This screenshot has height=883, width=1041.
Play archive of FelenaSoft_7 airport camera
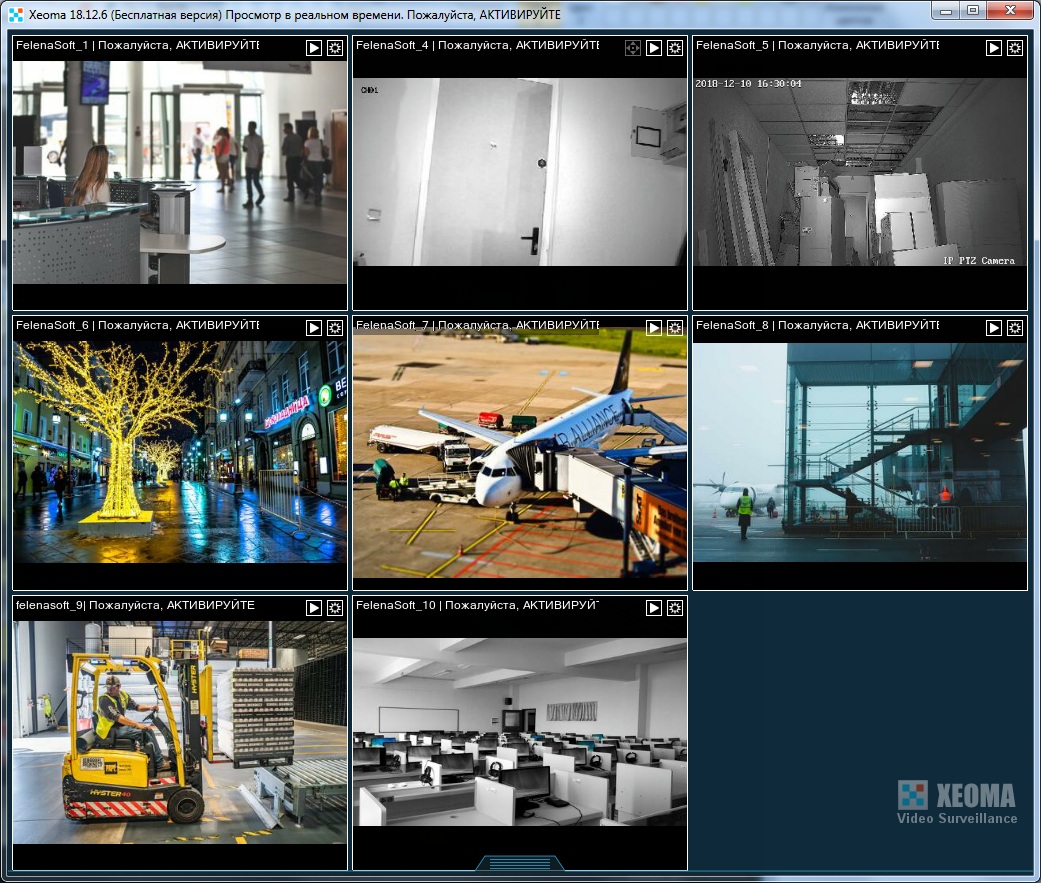(x=654, y=328)
